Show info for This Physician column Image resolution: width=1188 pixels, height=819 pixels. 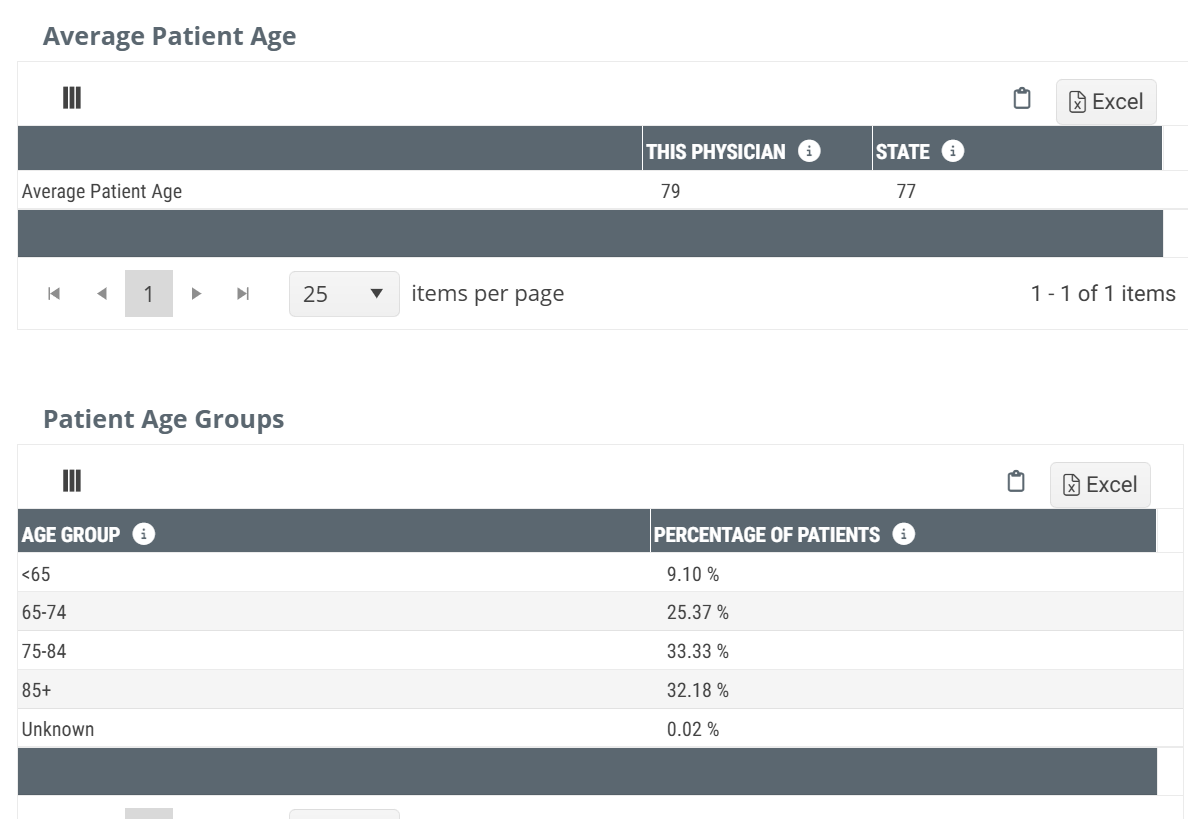point(809,151)
